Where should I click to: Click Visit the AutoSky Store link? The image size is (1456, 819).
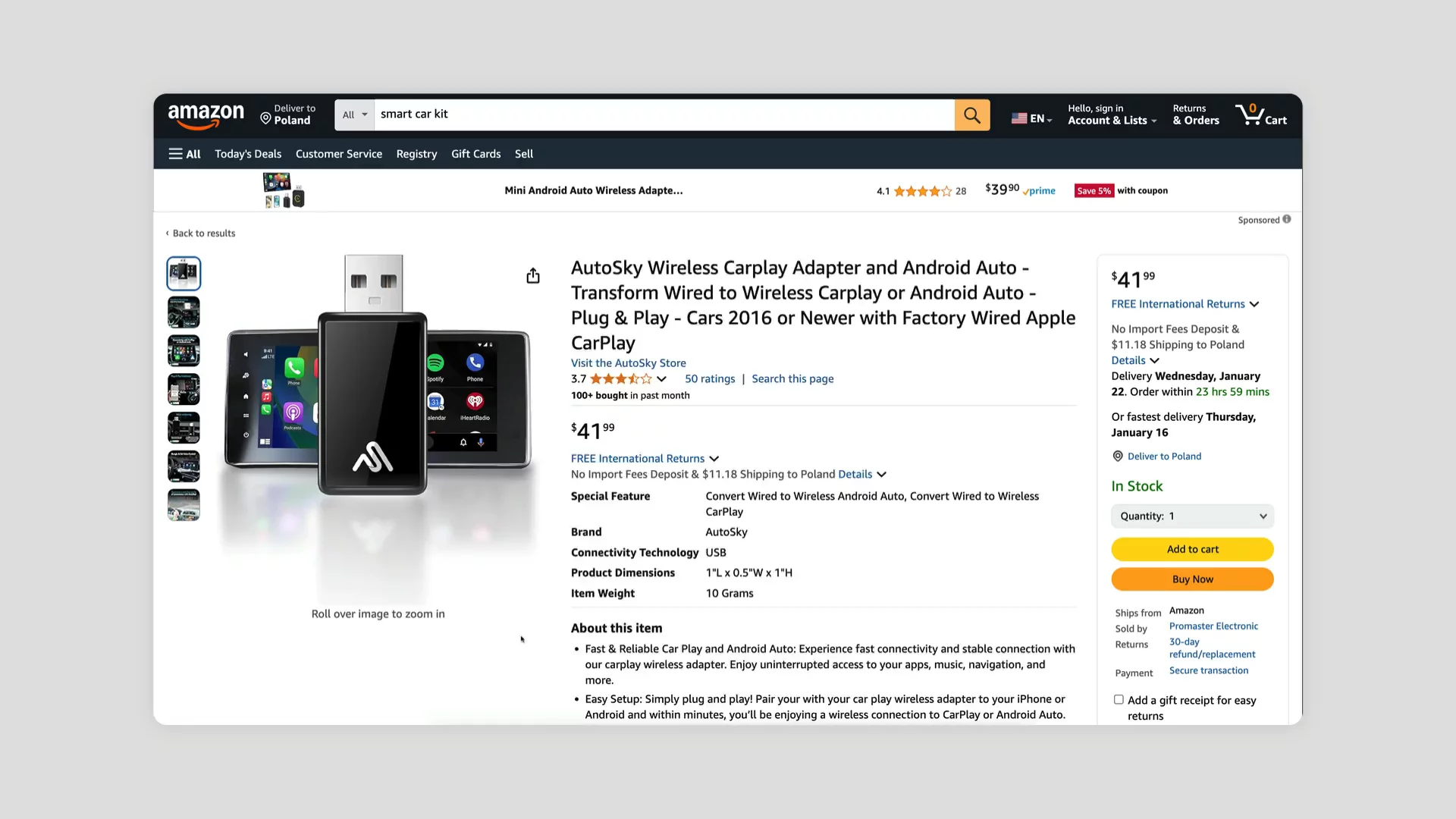point(628,362)
